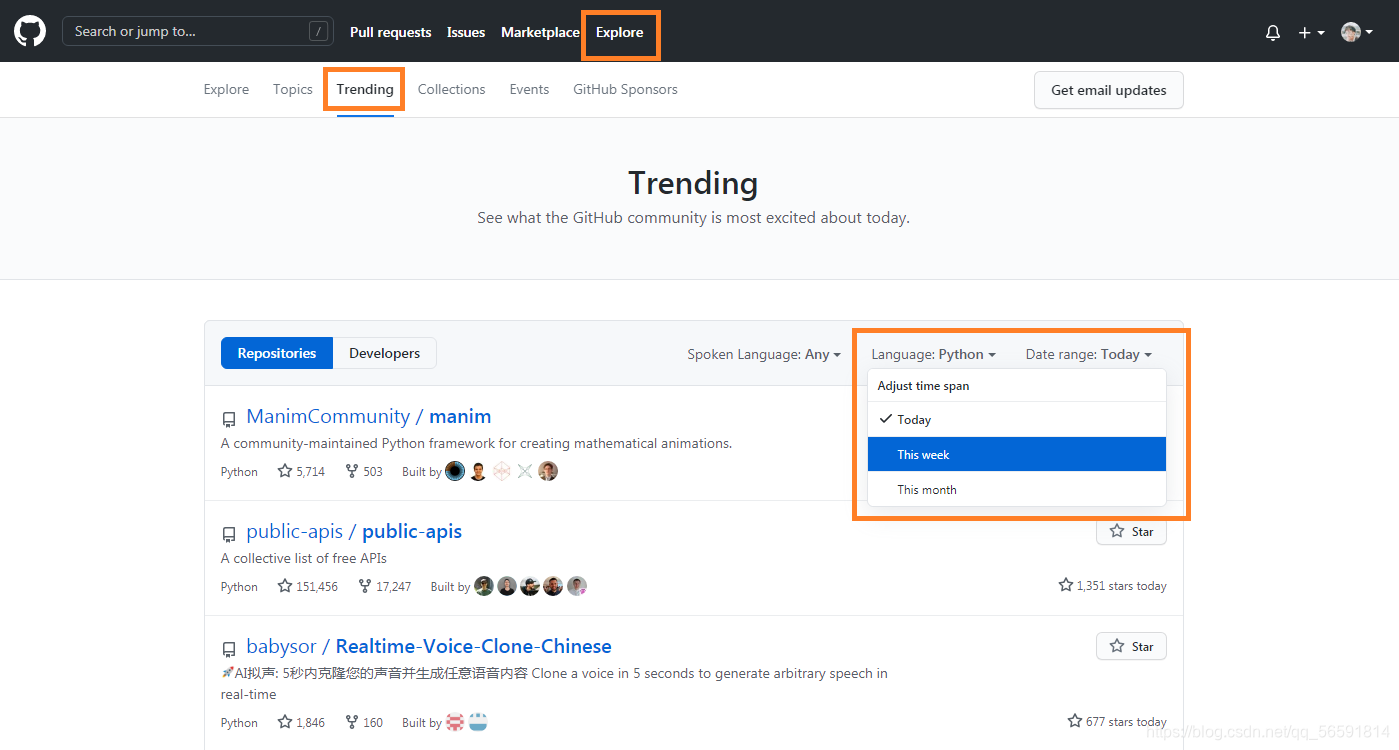Screen dimensions: 1399x750
Task: Select the Repositories toggle button
Action: [277, 353]
